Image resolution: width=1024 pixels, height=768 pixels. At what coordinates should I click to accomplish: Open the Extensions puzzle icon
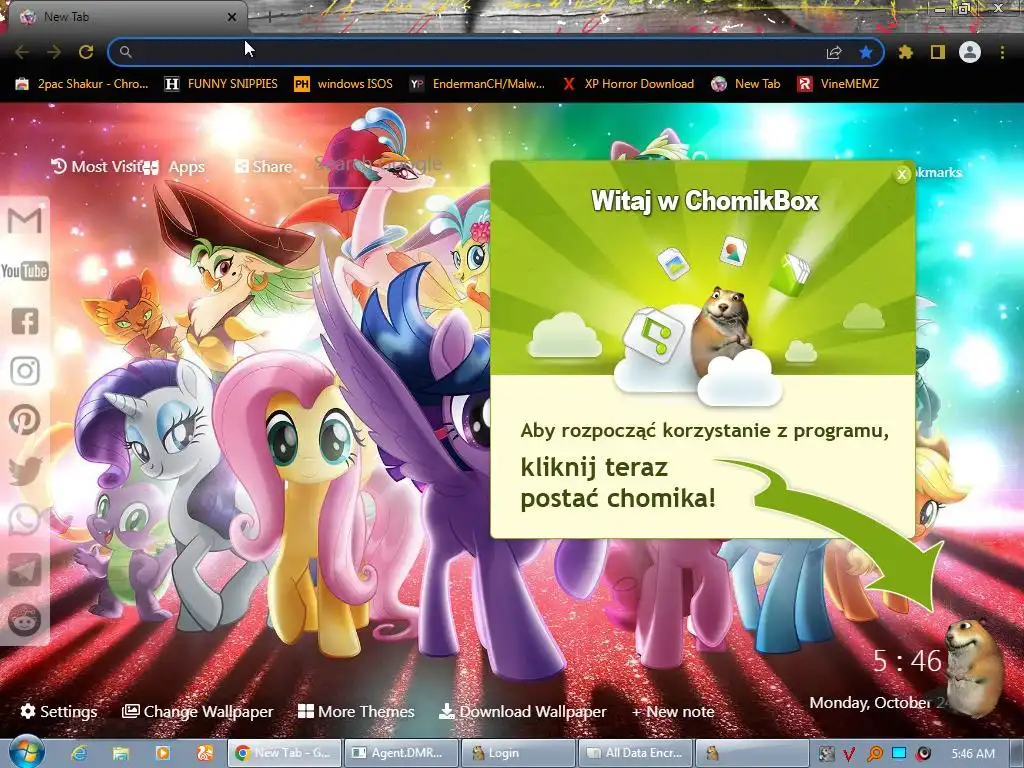(905, 52)
